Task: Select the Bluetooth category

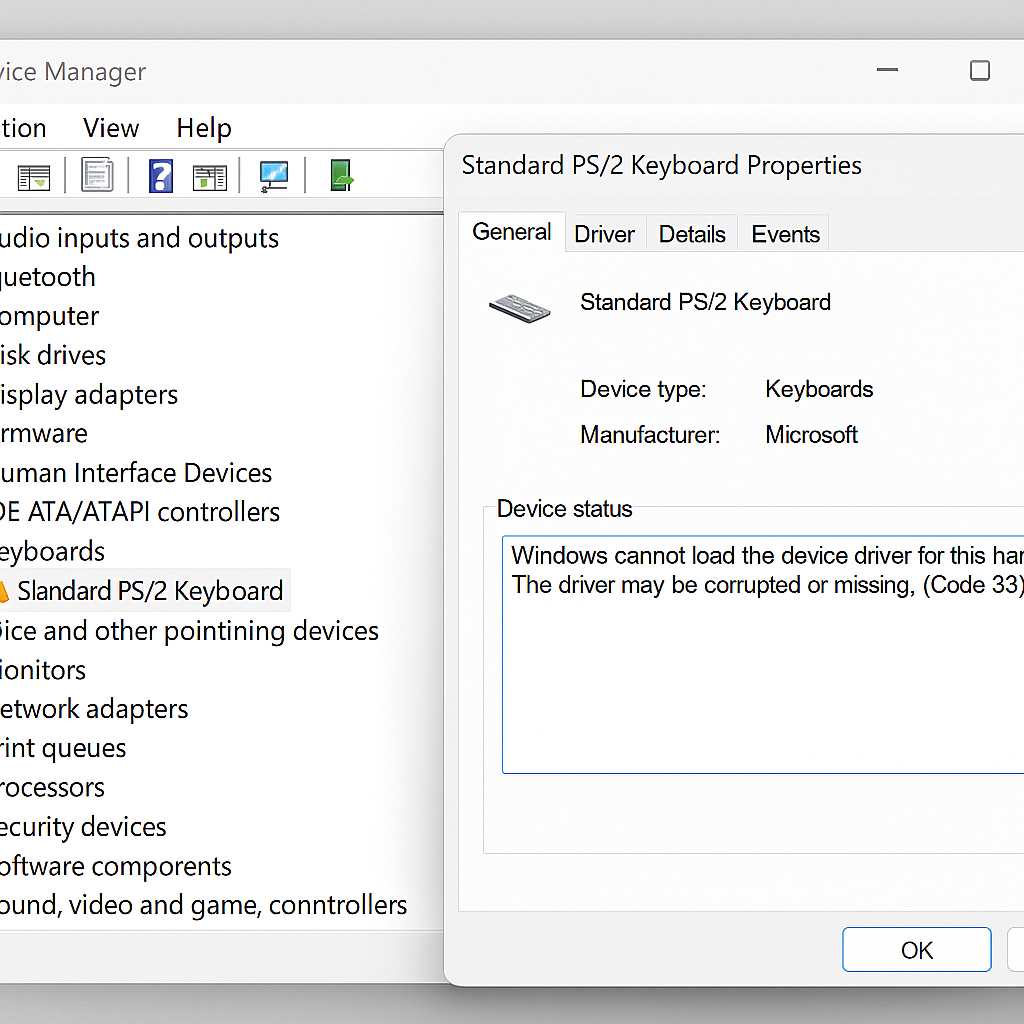Action: (x=48, y=278)
